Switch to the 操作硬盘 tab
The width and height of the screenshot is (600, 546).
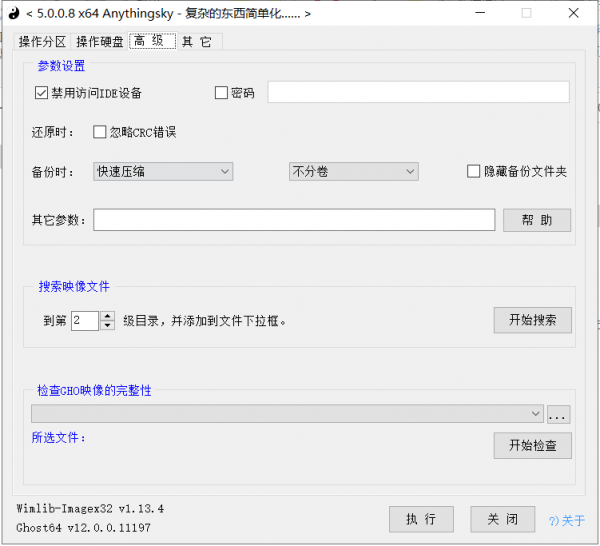tap(99, 41)
